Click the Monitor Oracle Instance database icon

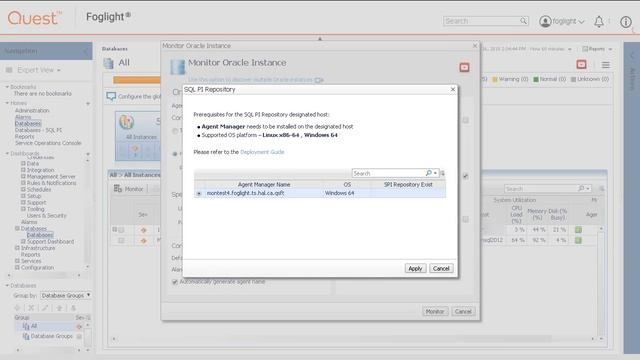[178, 67]
